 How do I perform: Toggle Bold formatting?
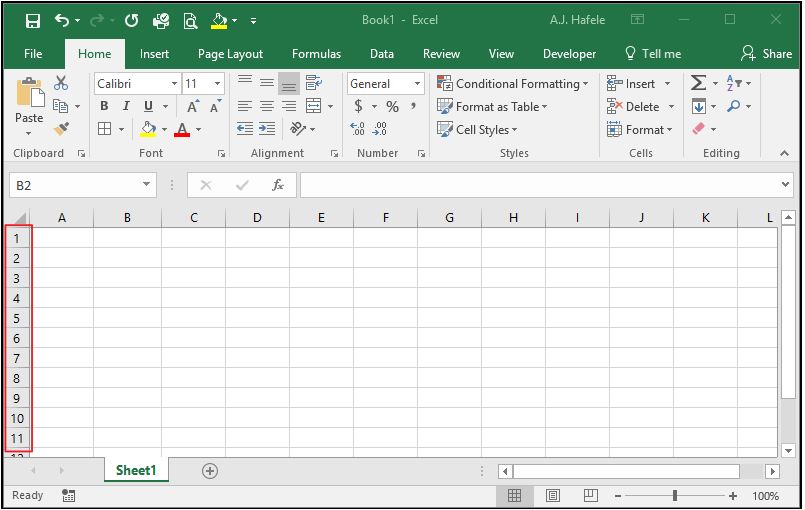coord(104,106)
